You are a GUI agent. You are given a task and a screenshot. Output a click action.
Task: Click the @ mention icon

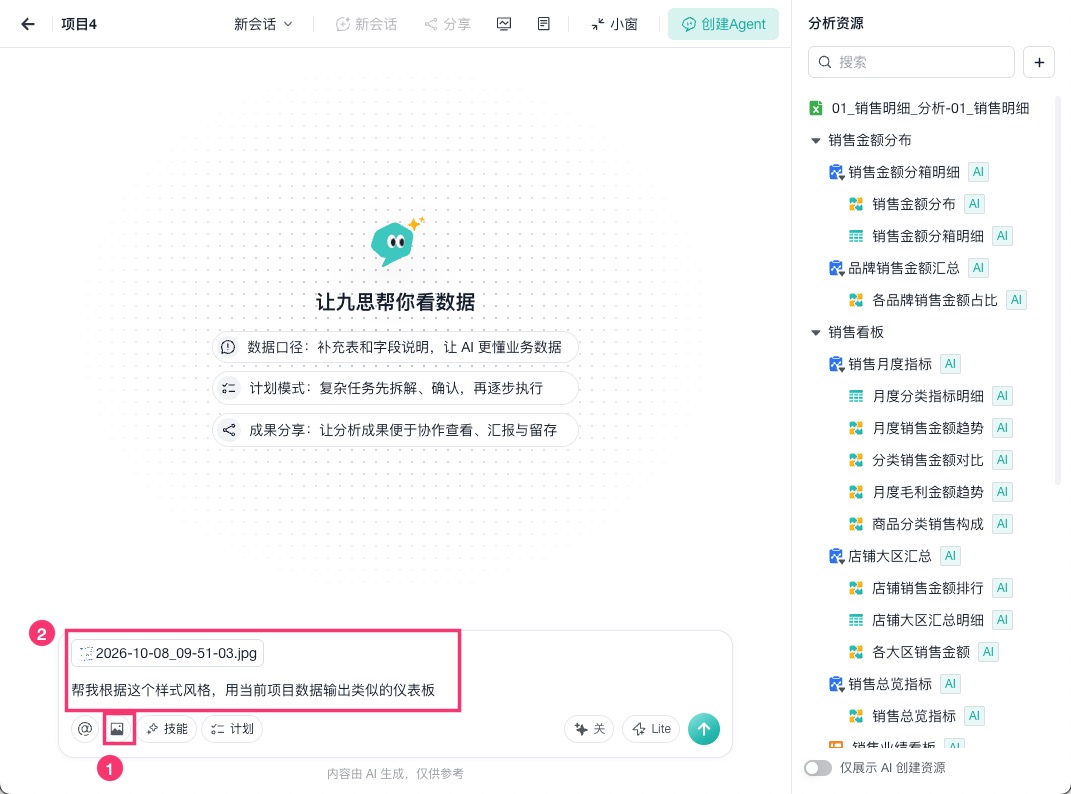pyautogui.click(x=85, y=729)
